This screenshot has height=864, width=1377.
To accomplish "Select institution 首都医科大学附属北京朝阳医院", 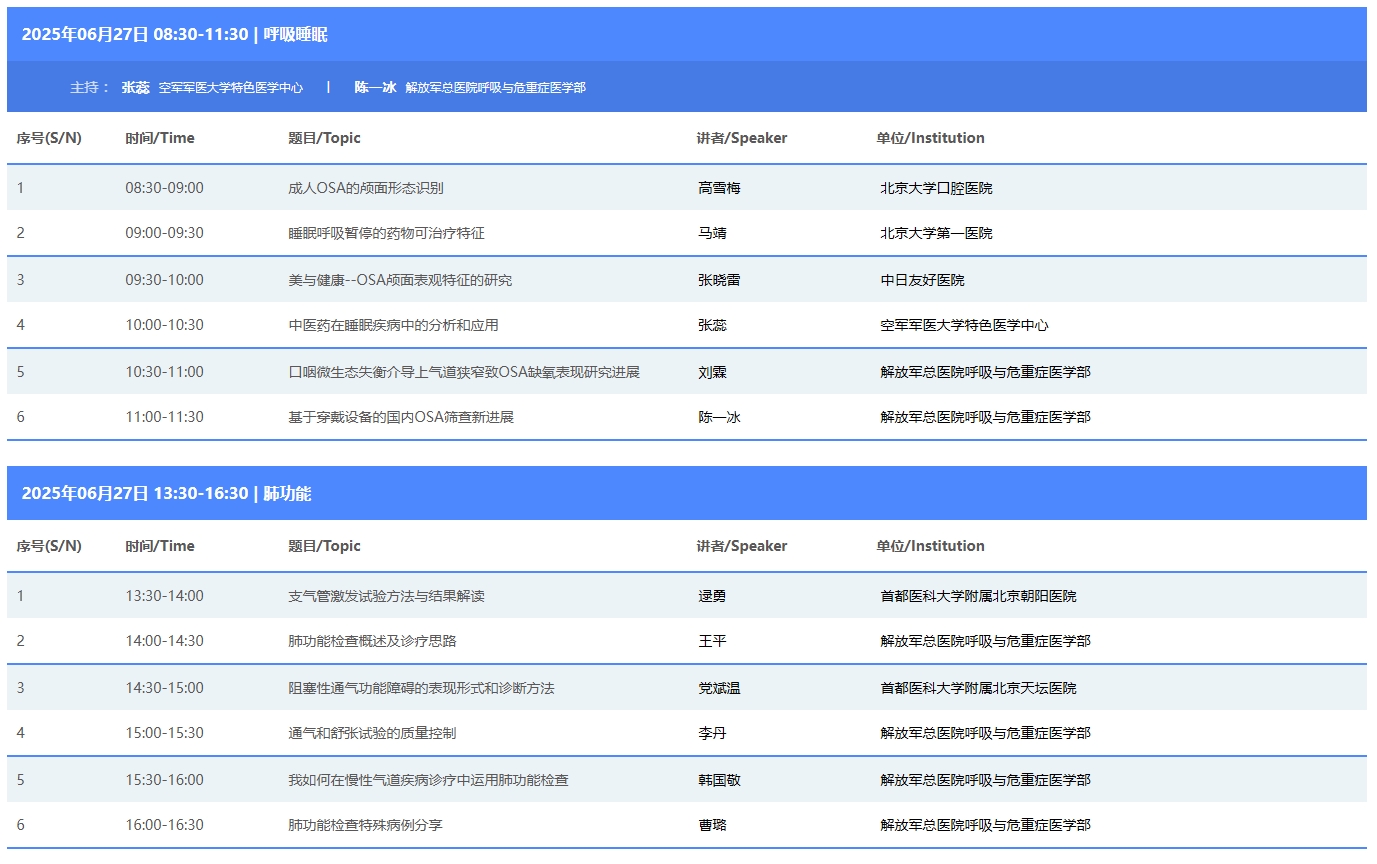I will tap(978, 596).
